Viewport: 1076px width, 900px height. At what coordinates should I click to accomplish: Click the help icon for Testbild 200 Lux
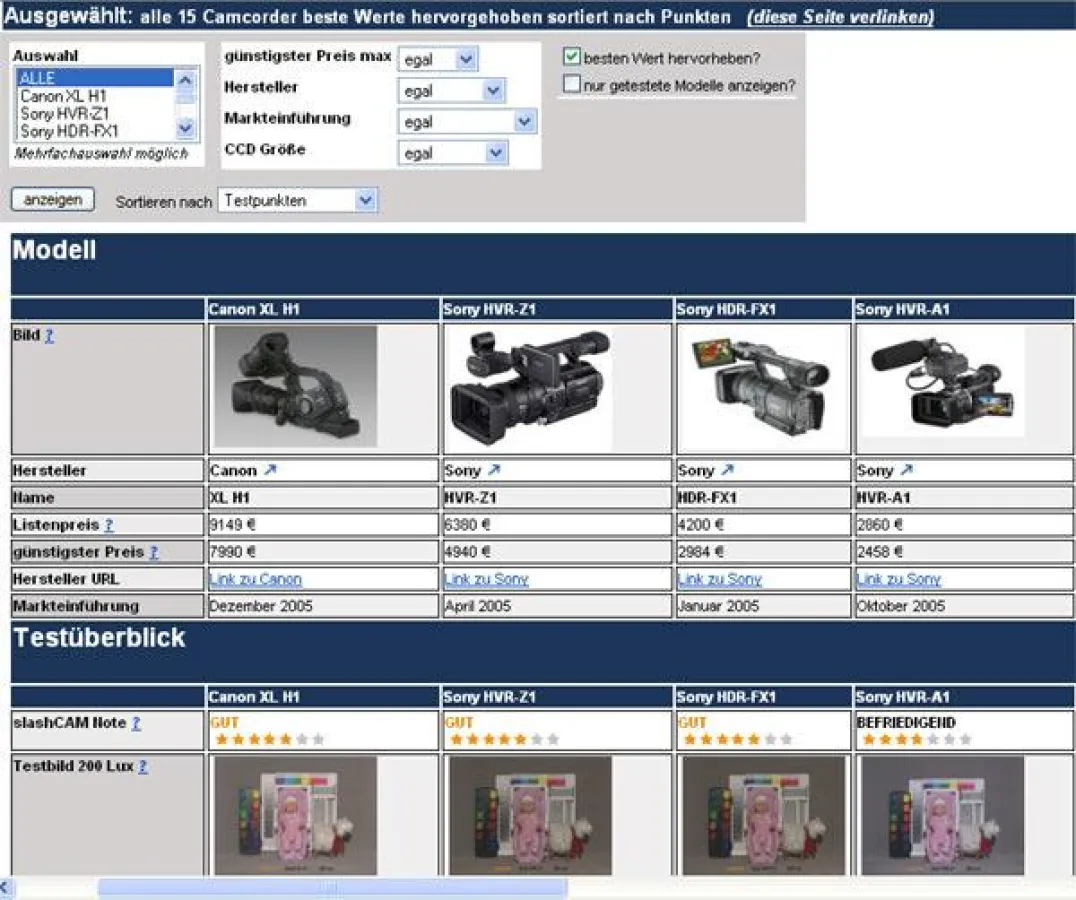coord(143,767)
